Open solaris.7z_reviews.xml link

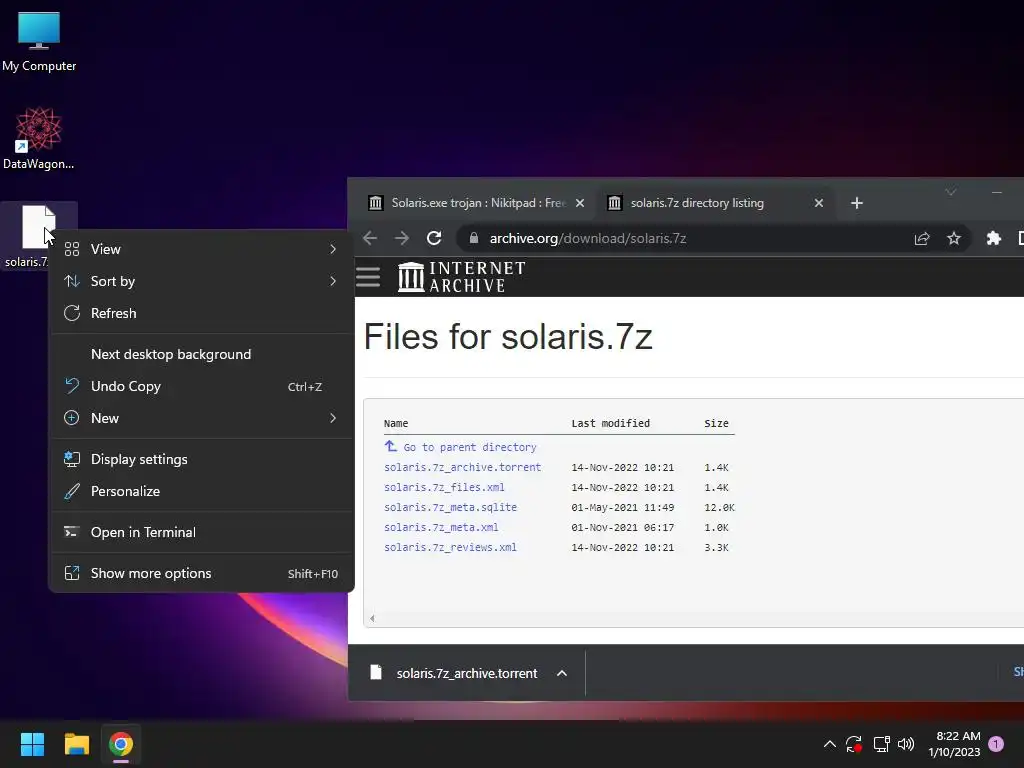tap(451, 547)
